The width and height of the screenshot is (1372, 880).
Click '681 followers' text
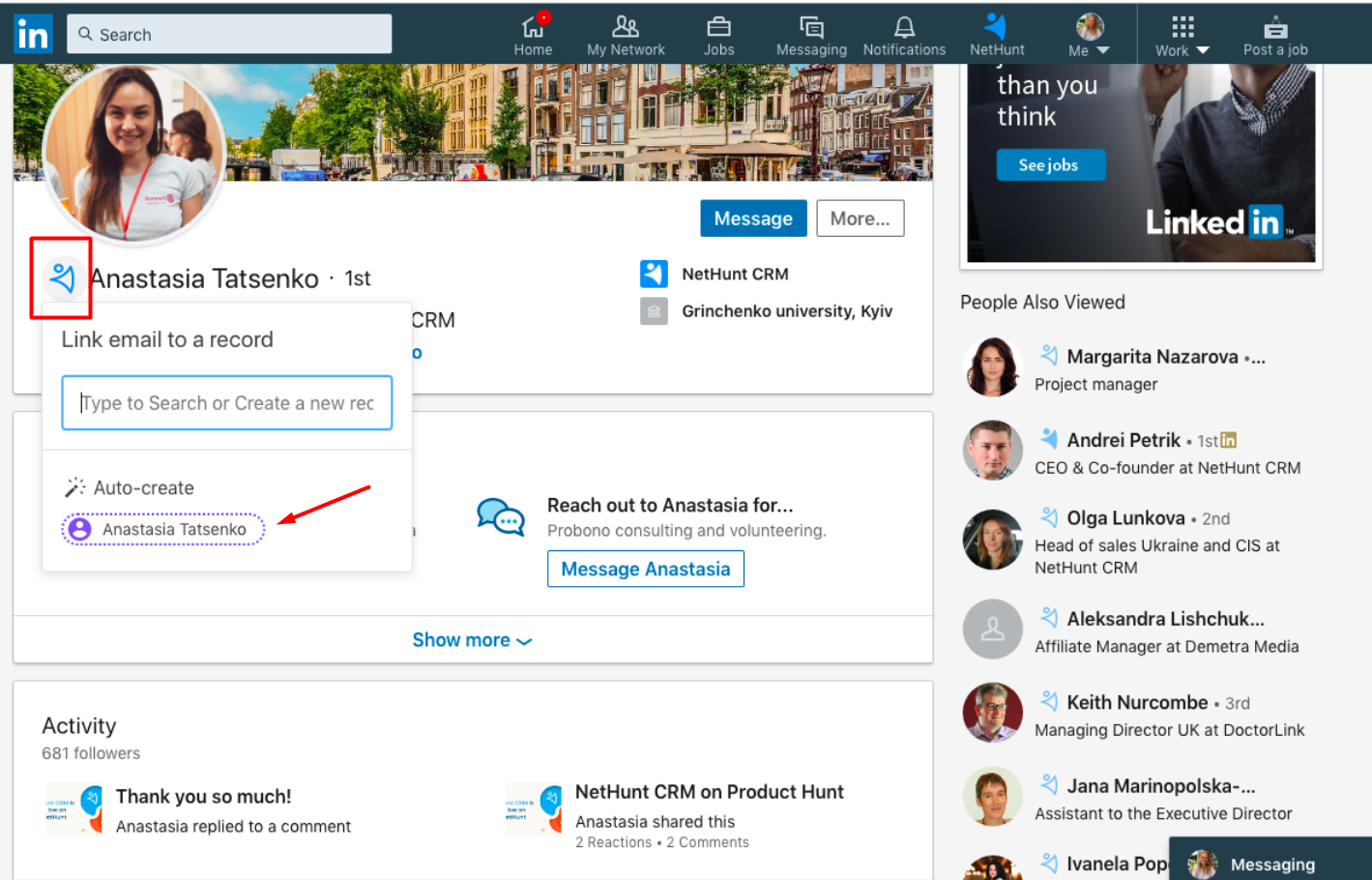(x=91, y=753)
